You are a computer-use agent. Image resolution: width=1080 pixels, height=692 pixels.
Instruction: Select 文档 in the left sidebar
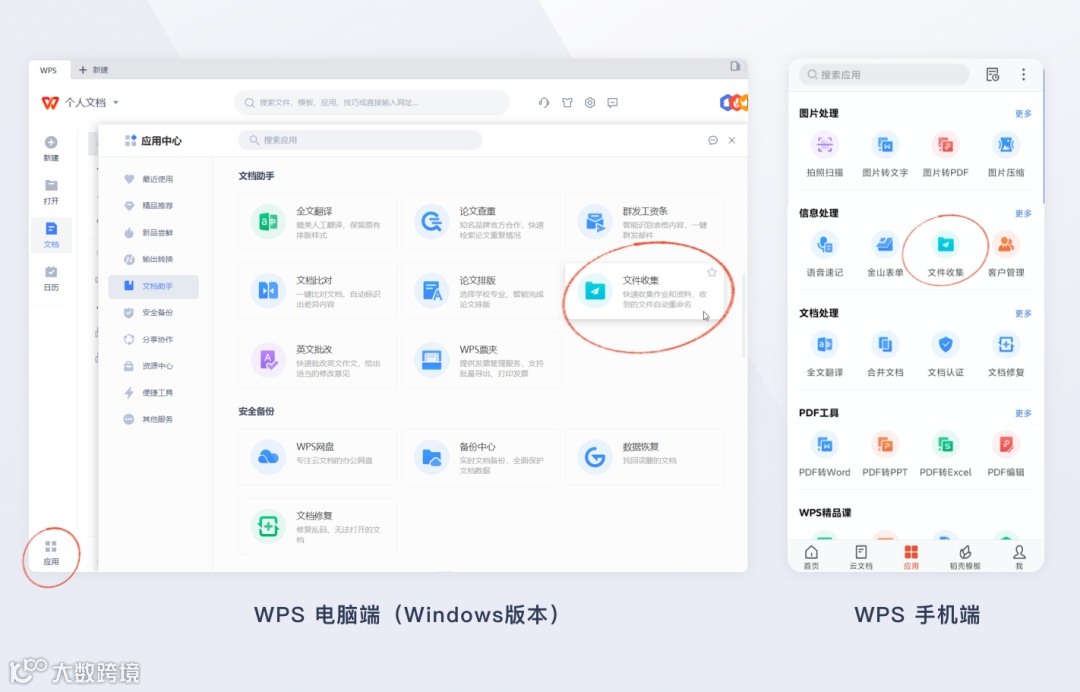pyautogui.click(x=51, y=235)
